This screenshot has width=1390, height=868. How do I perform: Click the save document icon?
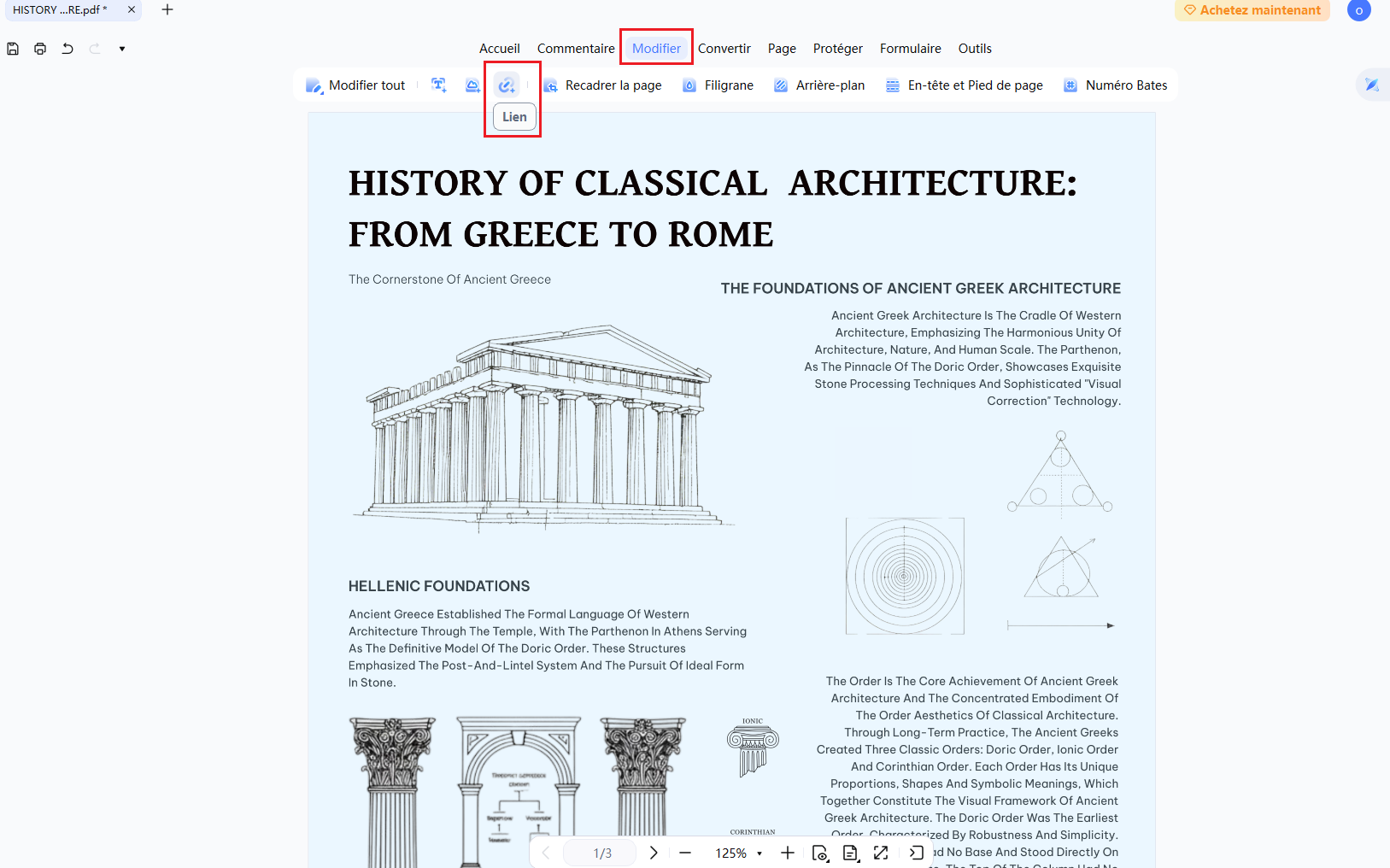(13, 49)
